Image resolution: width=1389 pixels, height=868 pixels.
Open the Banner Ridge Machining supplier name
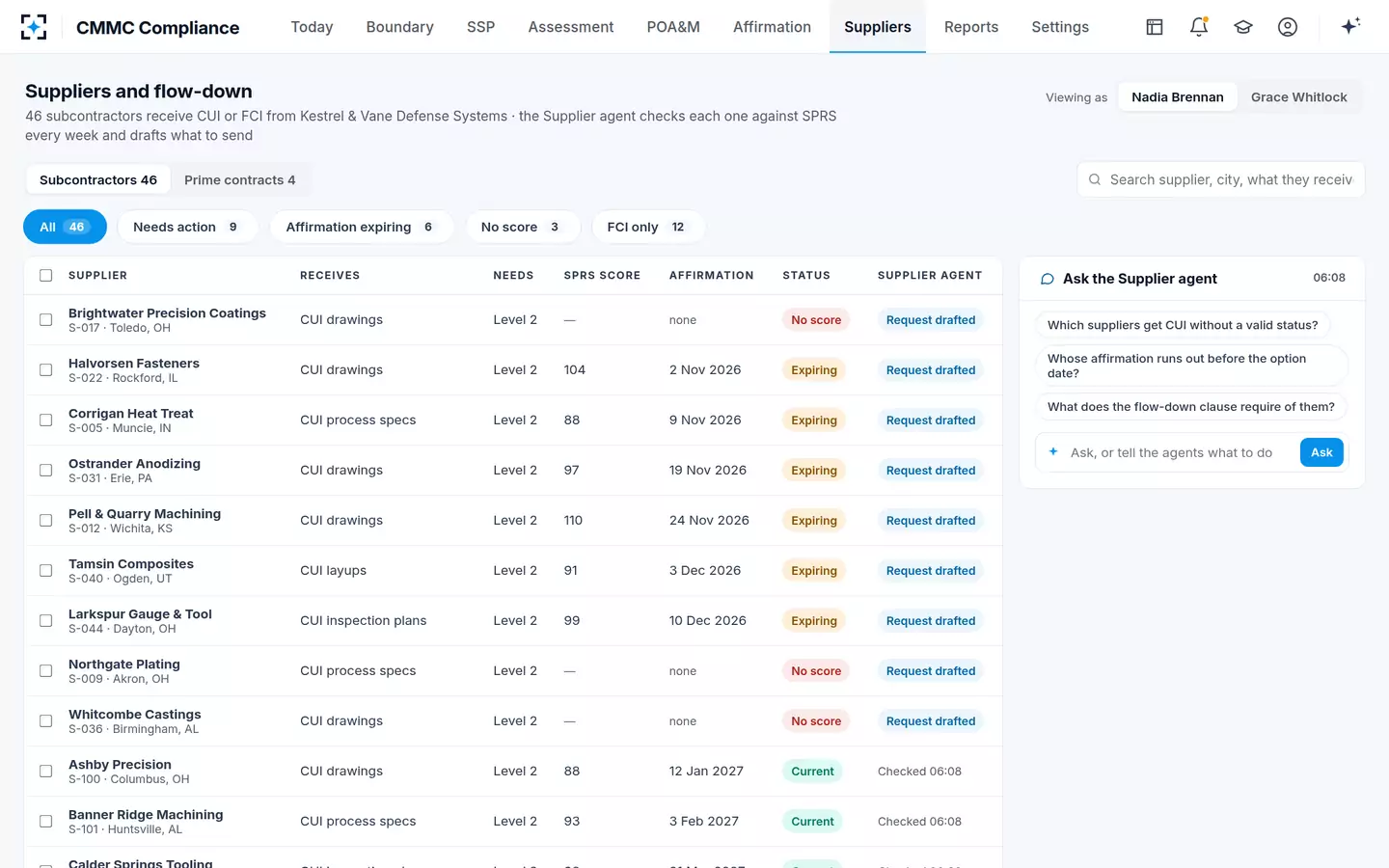coord(146,815)
